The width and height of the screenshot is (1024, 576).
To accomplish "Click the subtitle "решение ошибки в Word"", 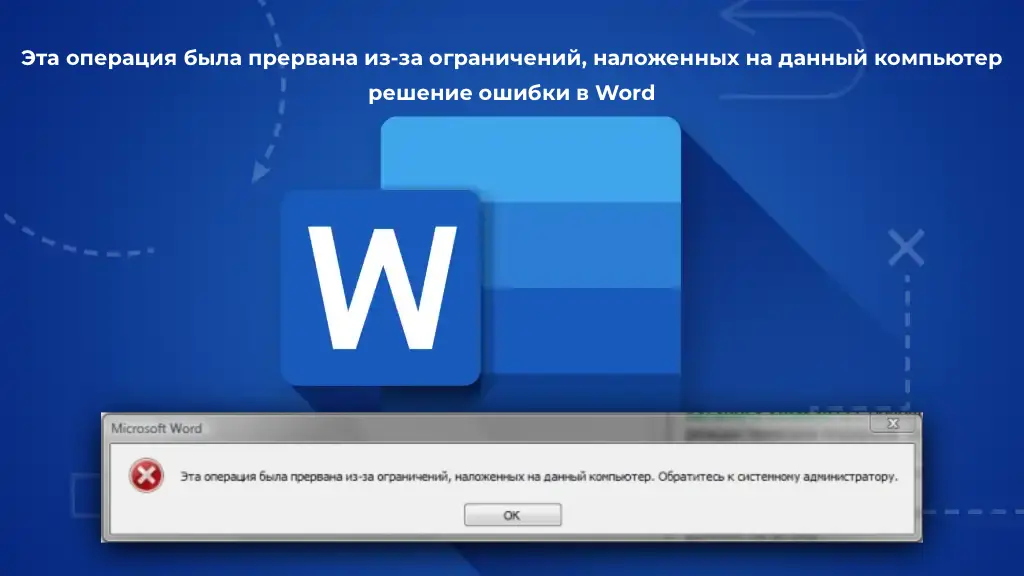I will (511, 93).
